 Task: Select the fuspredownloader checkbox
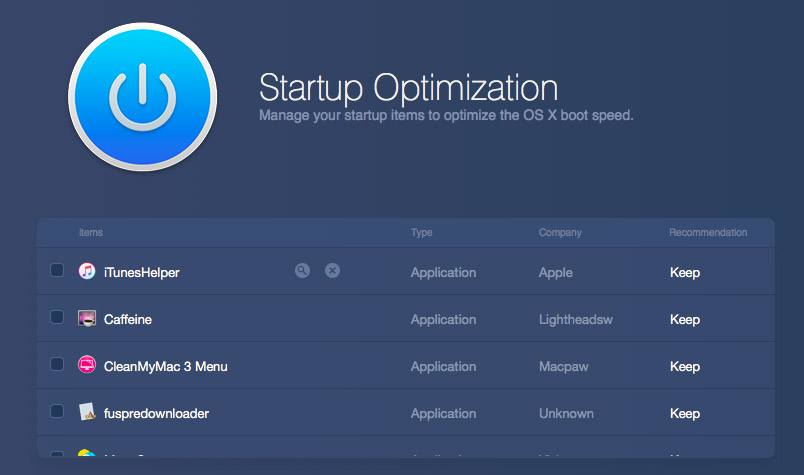57,411
